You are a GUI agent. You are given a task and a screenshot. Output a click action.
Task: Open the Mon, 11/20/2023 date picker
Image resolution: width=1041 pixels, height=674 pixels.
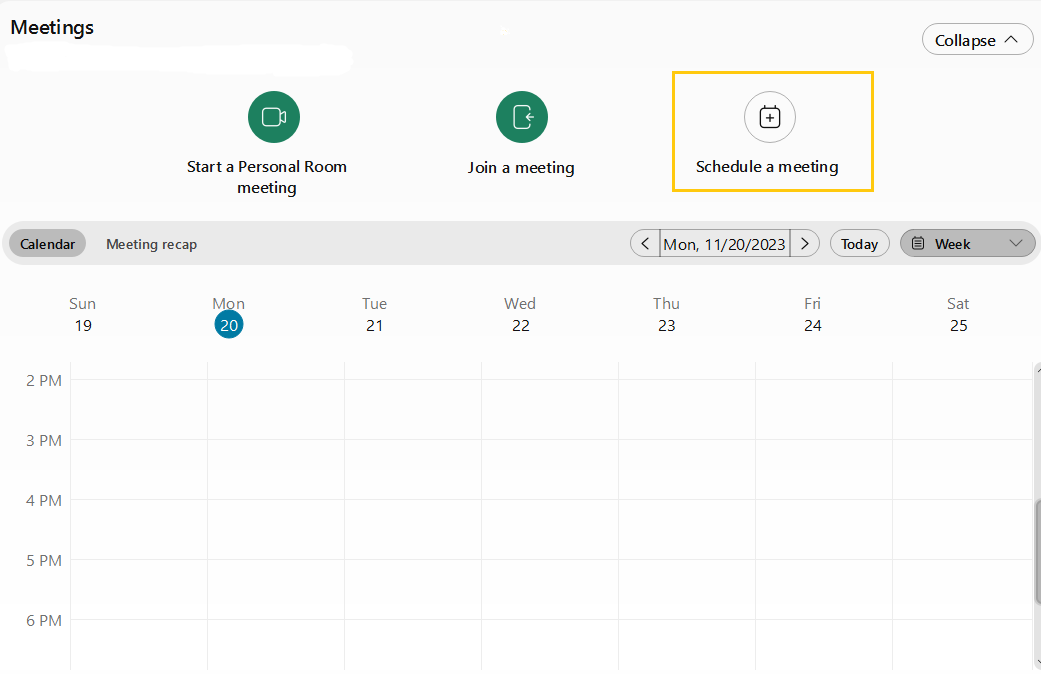click(725, 244)
